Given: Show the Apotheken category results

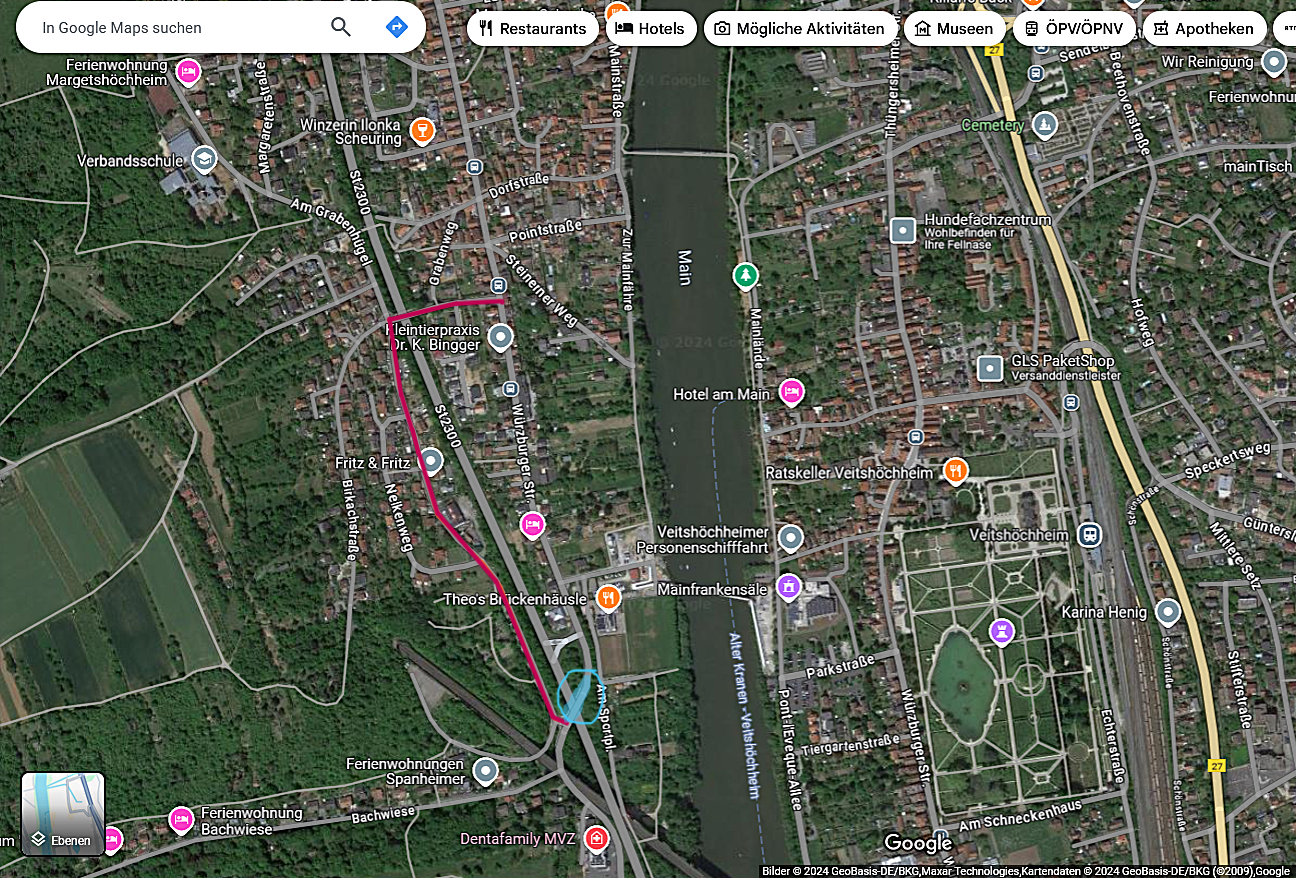Looking at the screenshot, I should pos(1204,28).
